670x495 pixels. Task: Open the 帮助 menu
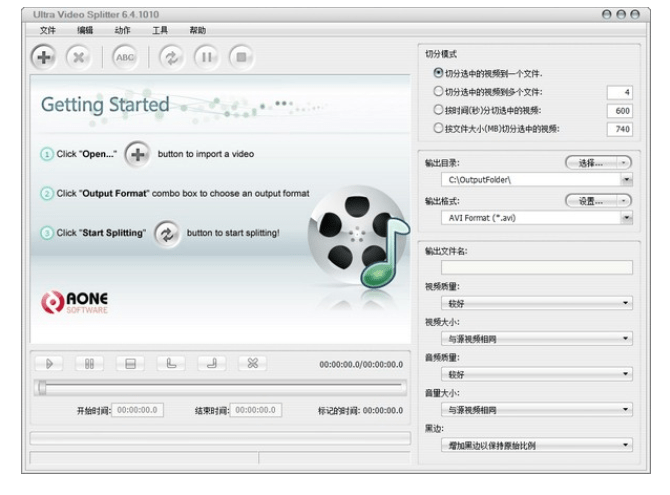(197, 30)
